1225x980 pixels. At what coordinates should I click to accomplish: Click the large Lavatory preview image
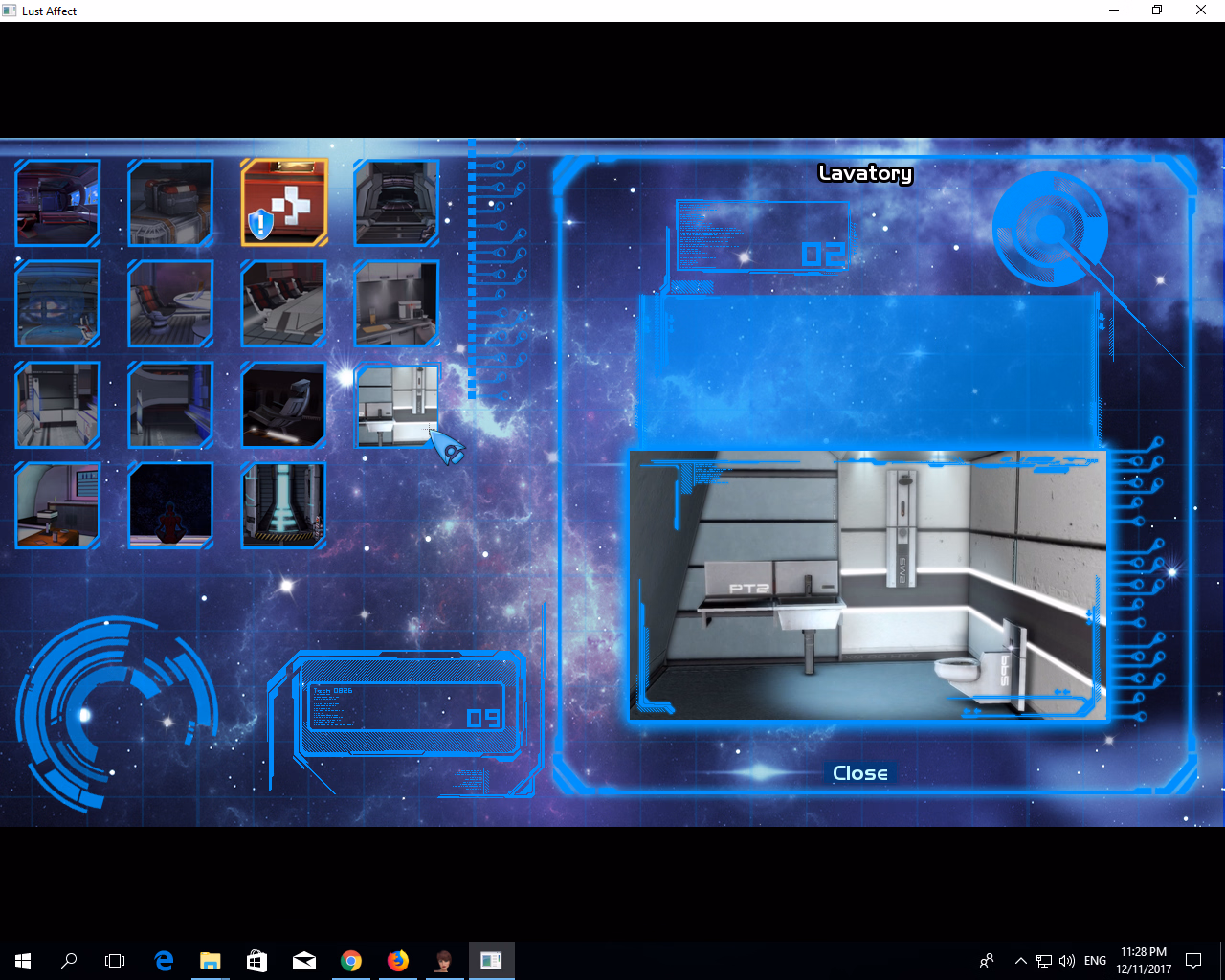867,585
